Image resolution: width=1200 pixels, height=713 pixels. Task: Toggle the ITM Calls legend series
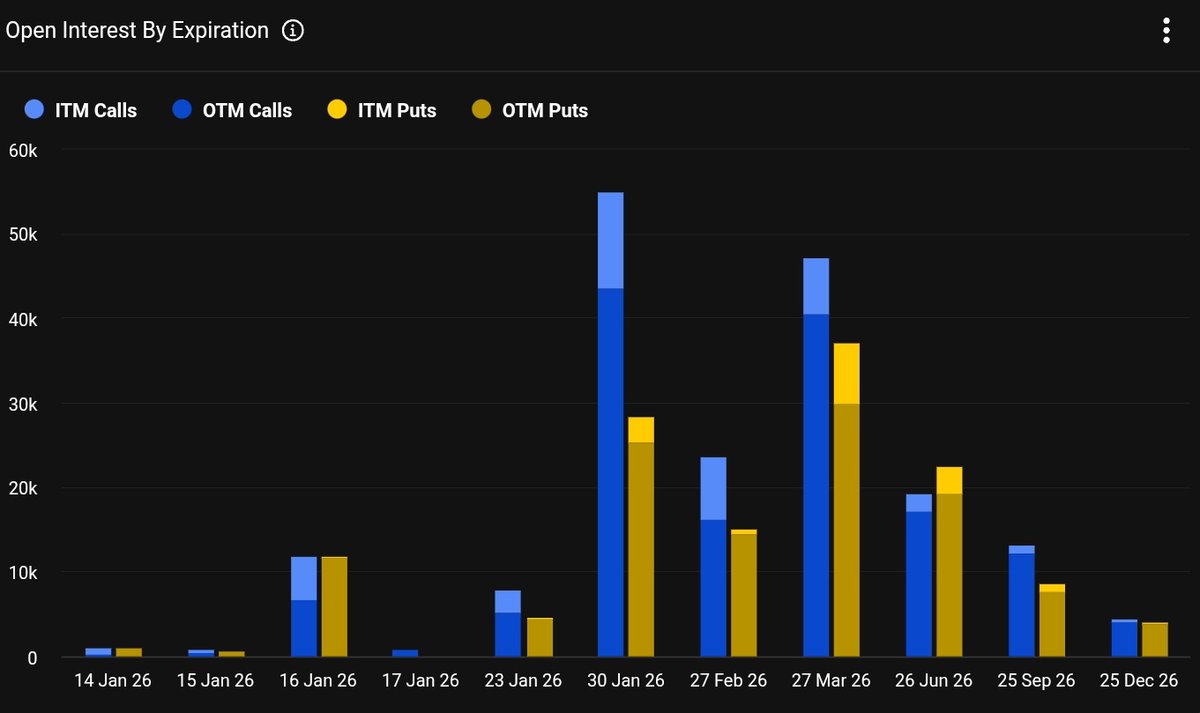point(82,110)
